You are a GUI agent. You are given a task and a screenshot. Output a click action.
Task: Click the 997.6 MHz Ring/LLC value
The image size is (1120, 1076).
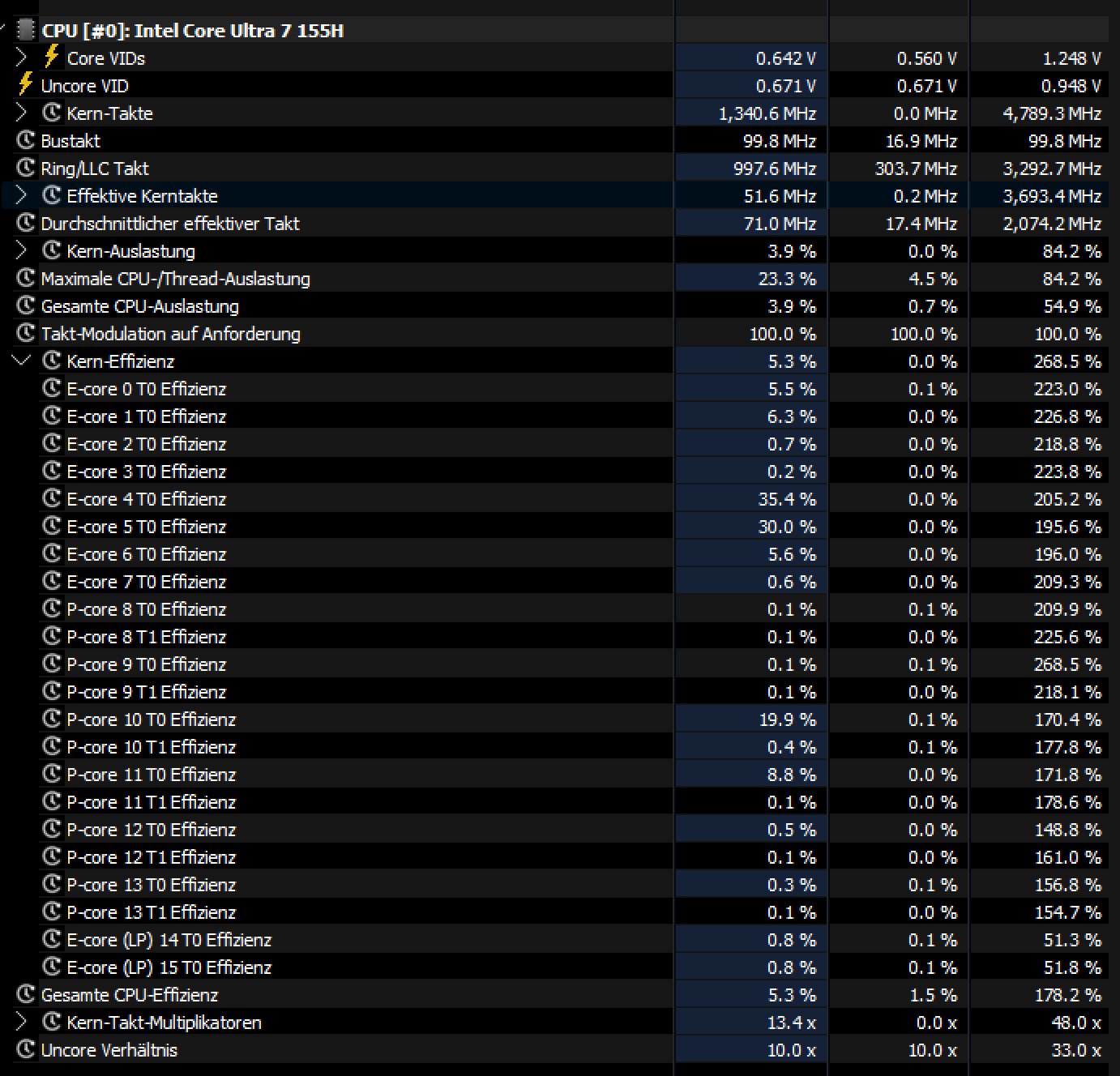pos(773,169)
